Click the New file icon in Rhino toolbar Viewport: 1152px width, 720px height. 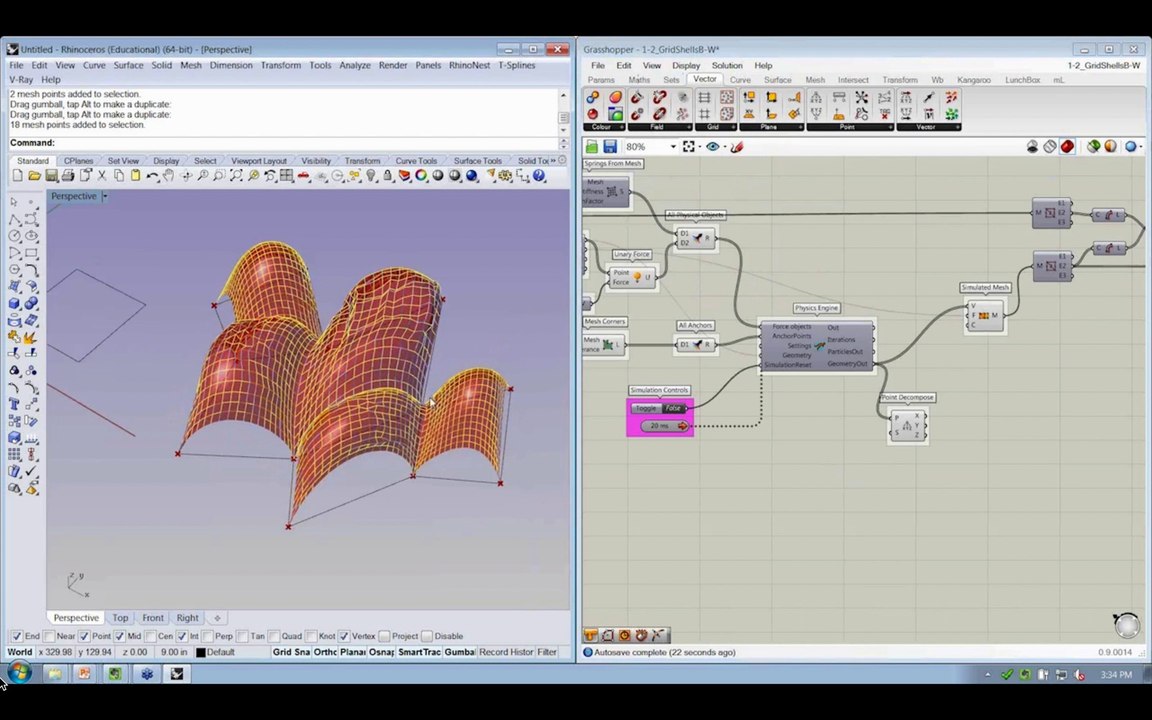17,176
